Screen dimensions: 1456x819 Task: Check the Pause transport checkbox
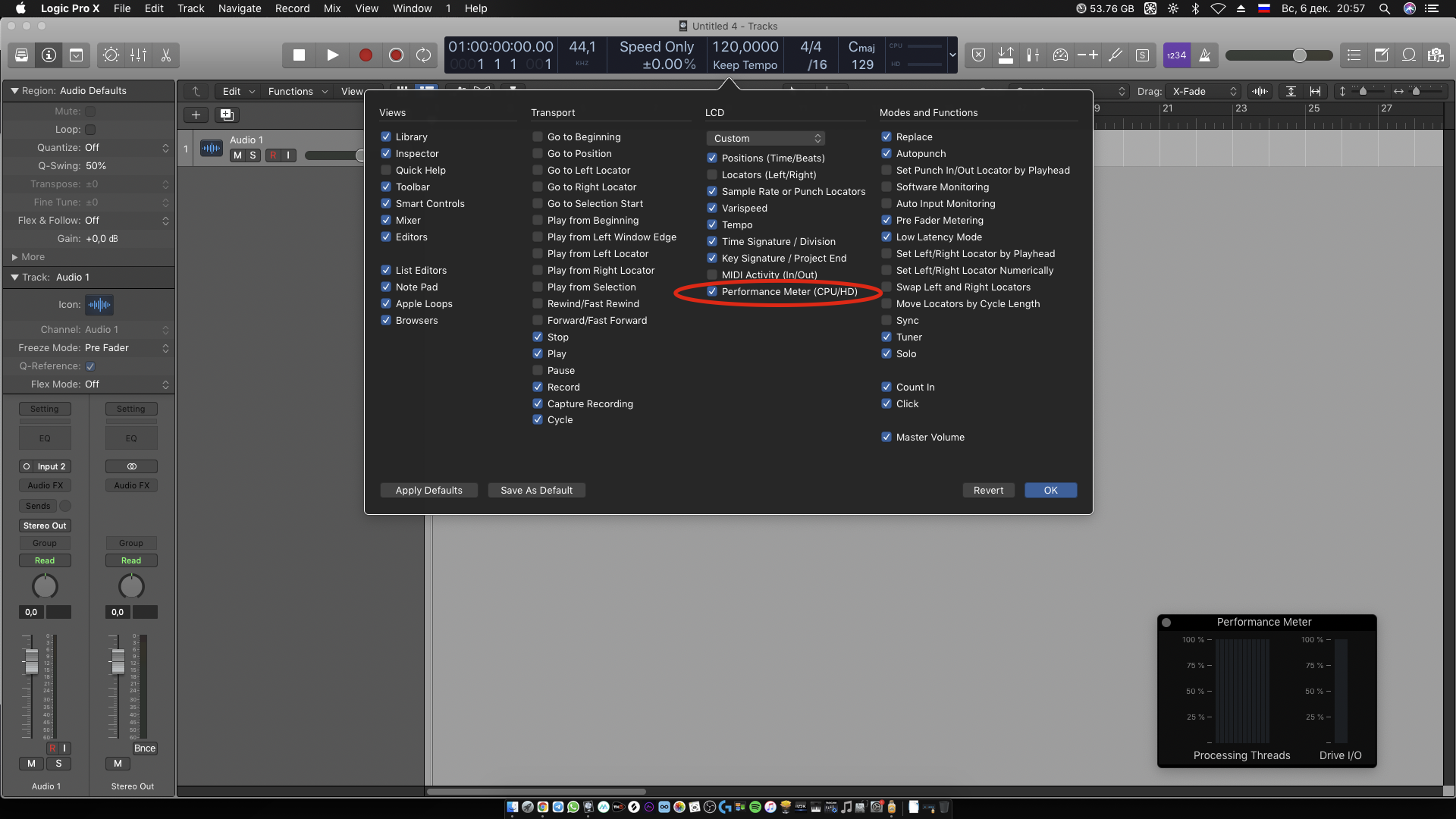pyautogui.click(x=538, y=371)
